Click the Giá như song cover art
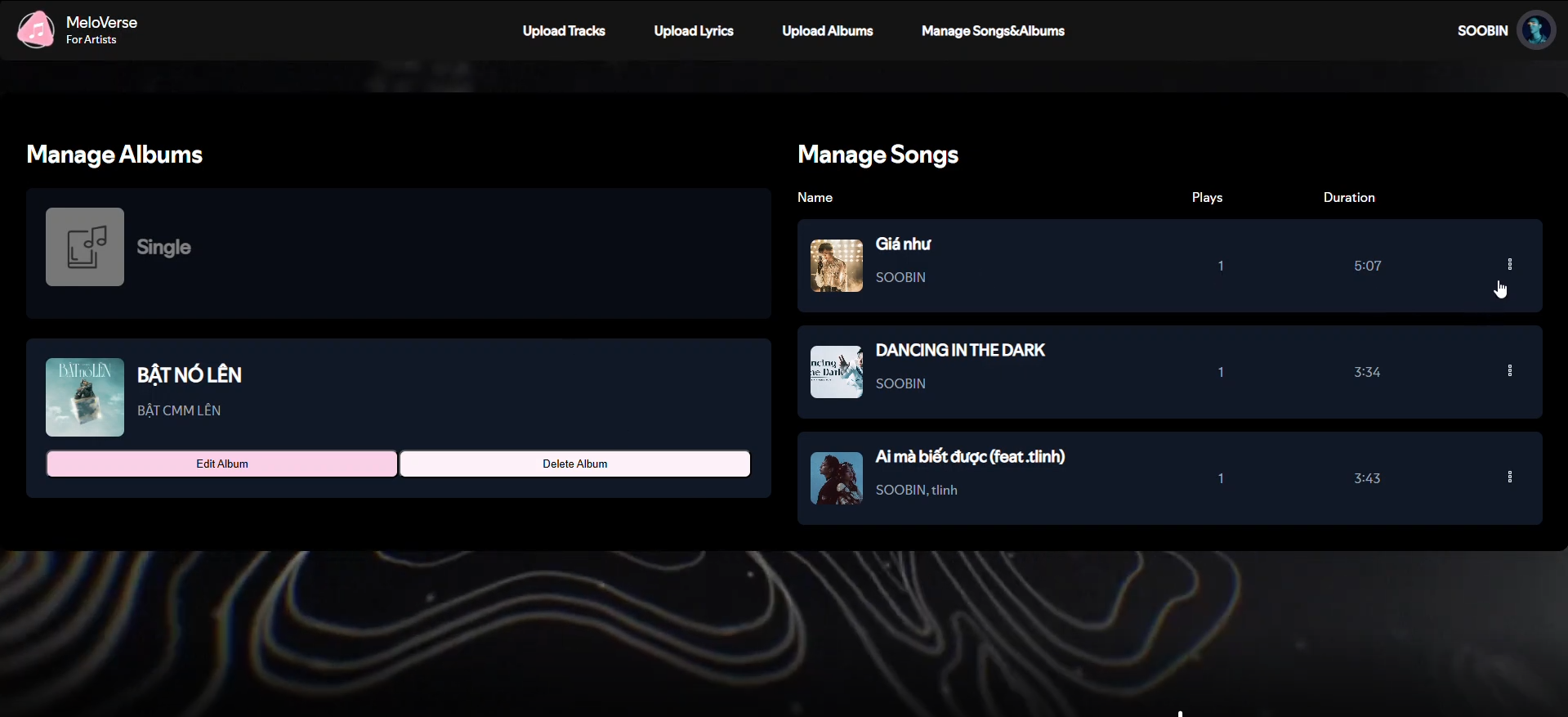 pyautogui.click(x=836, y=266)
